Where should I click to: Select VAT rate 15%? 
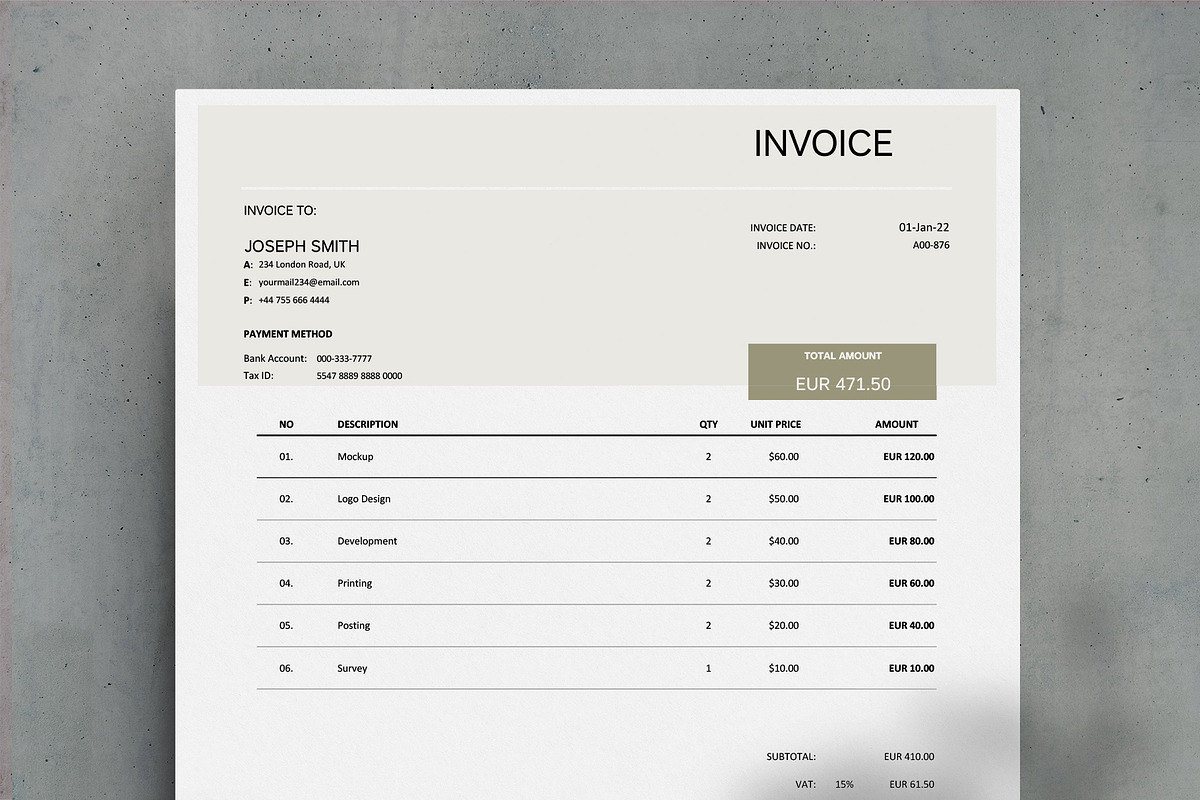844,785
